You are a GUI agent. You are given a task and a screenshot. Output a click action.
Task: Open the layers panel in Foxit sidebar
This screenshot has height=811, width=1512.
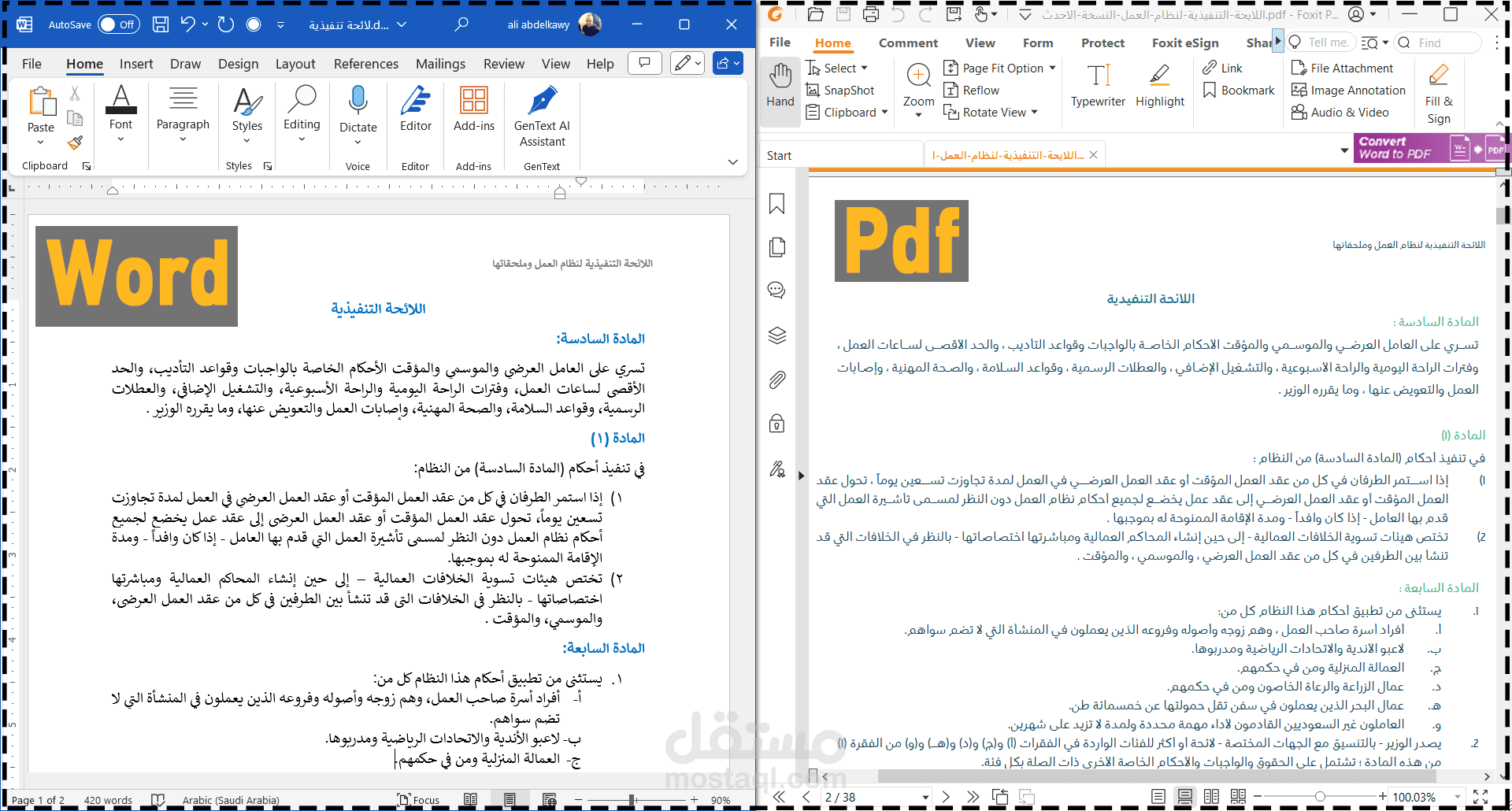pyautogui.click(x=777, y=335)
